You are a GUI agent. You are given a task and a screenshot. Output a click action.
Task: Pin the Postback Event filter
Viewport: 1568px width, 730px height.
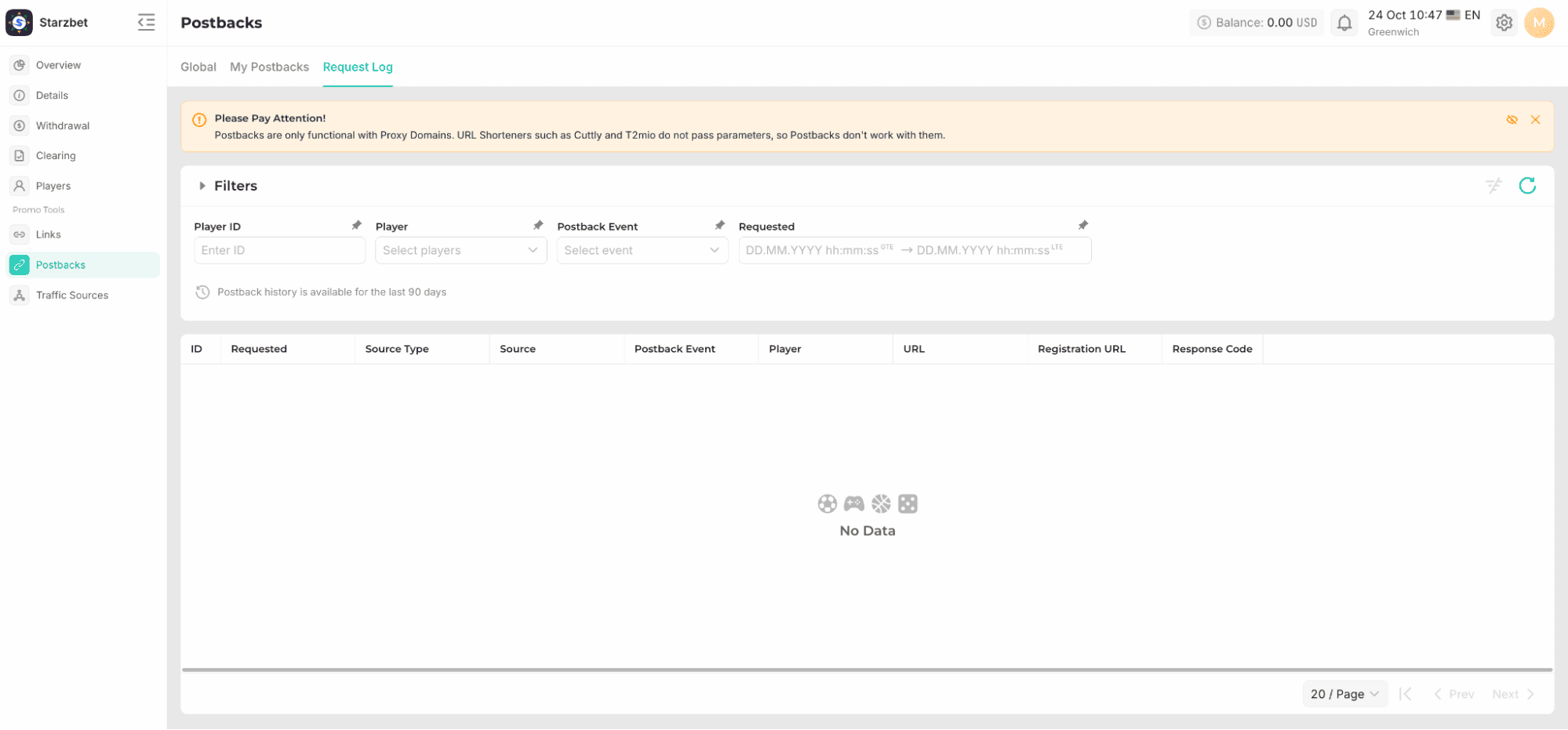point(719,225)
